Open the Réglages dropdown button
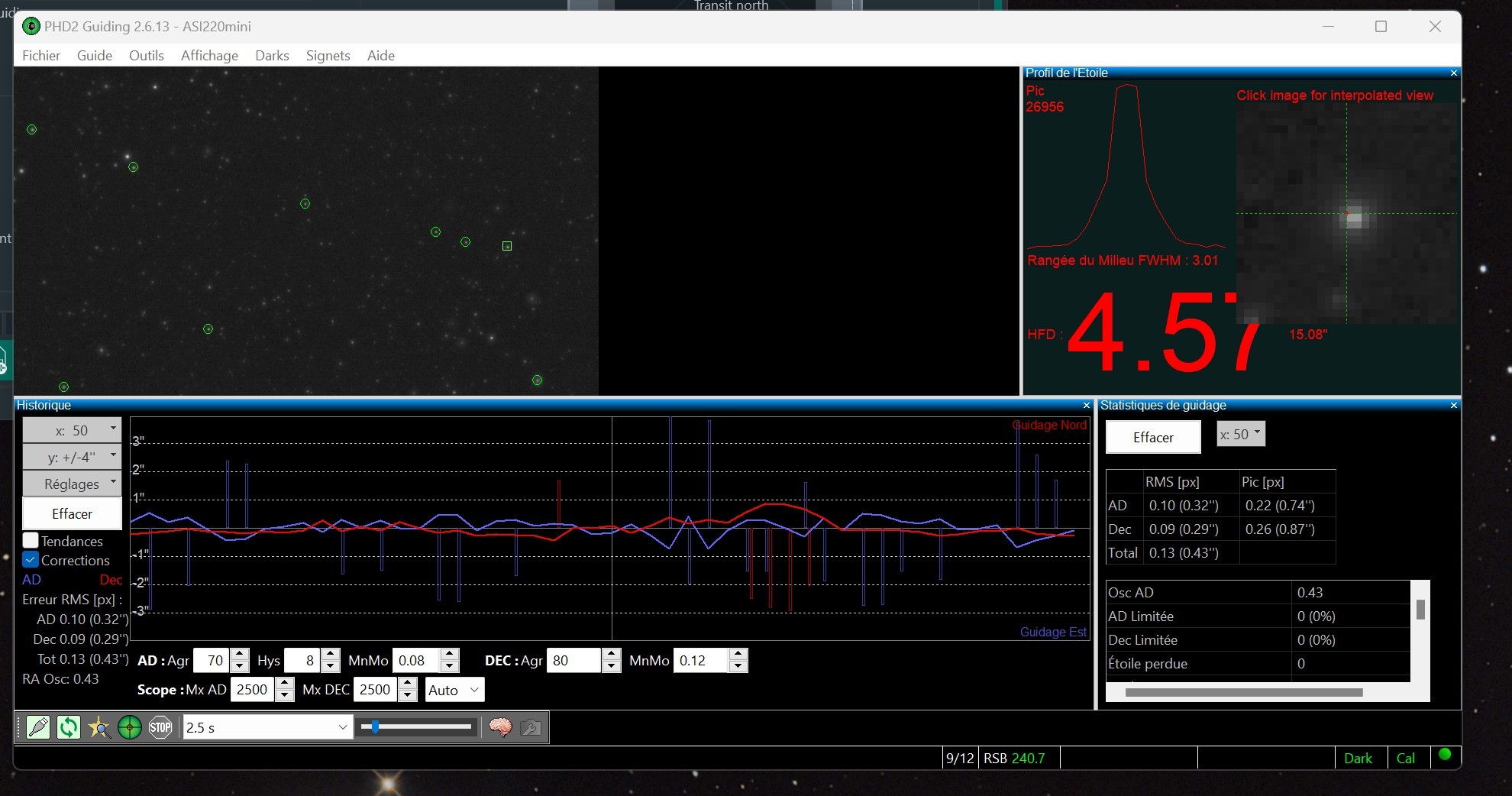Viewport: 1512px width, 796px height. tap(72, 484)
